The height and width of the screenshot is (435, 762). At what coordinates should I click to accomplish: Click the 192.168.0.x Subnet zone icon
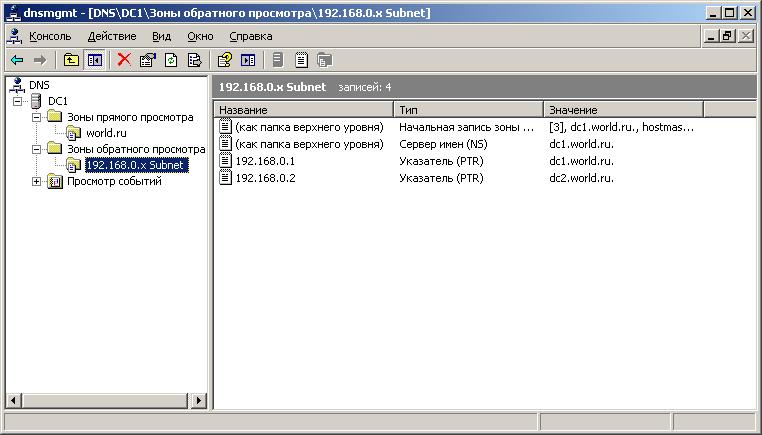(x=74, y=165)
